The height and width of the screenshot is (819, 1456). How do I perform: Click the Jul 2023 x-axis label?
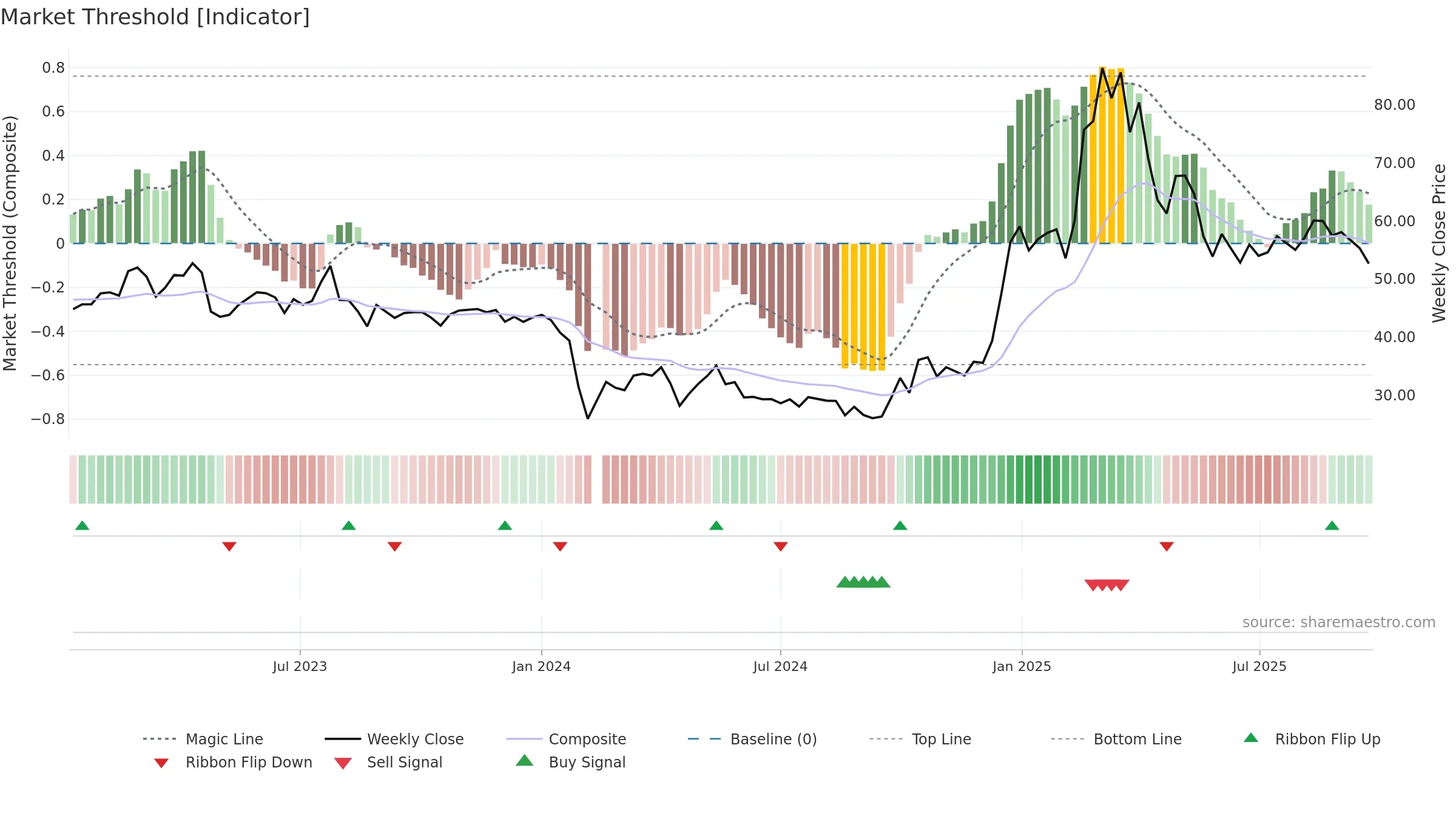[x=300, y=667]
